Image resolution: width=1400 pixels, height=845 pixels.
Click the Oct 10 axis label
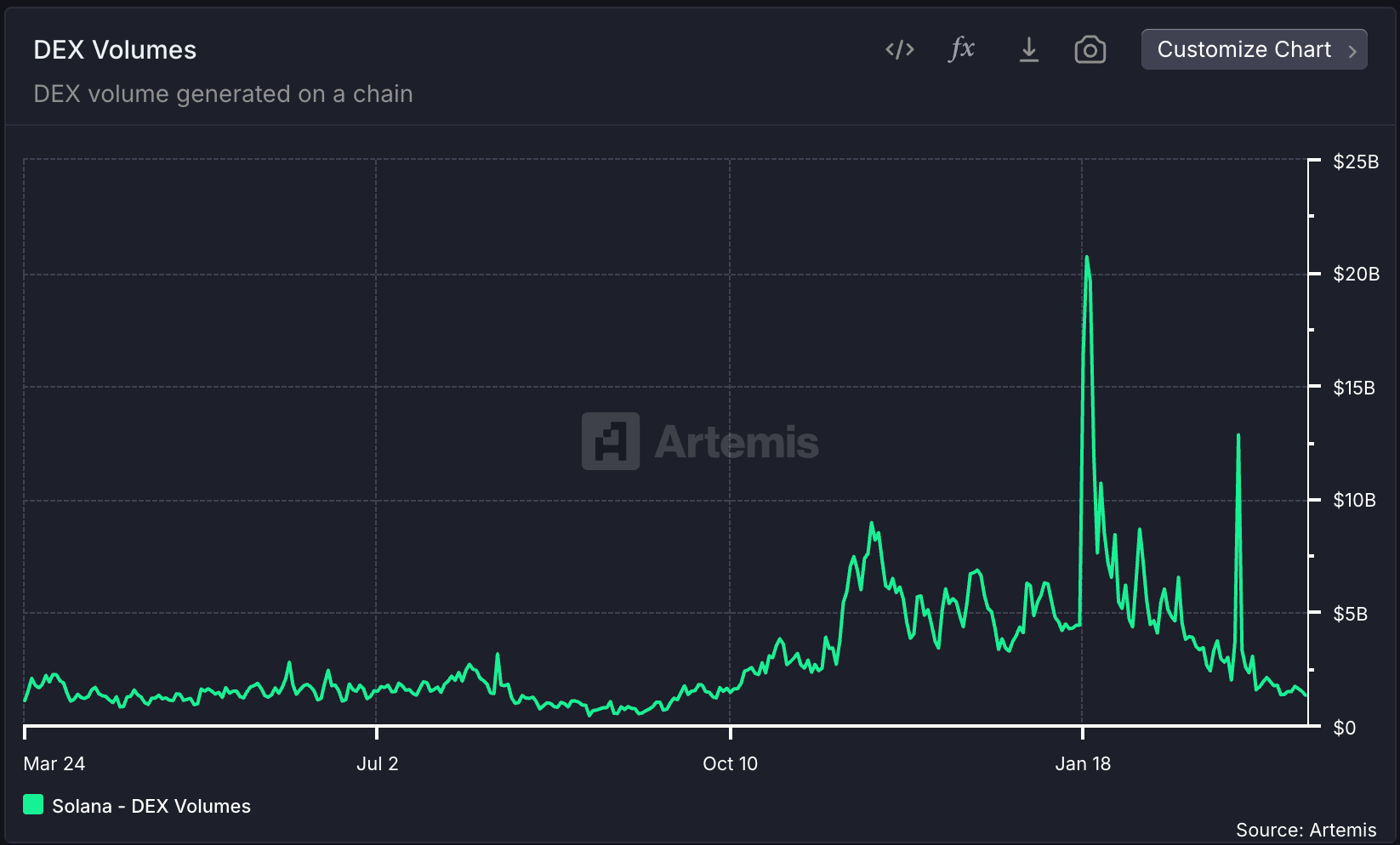coord(730,763)
